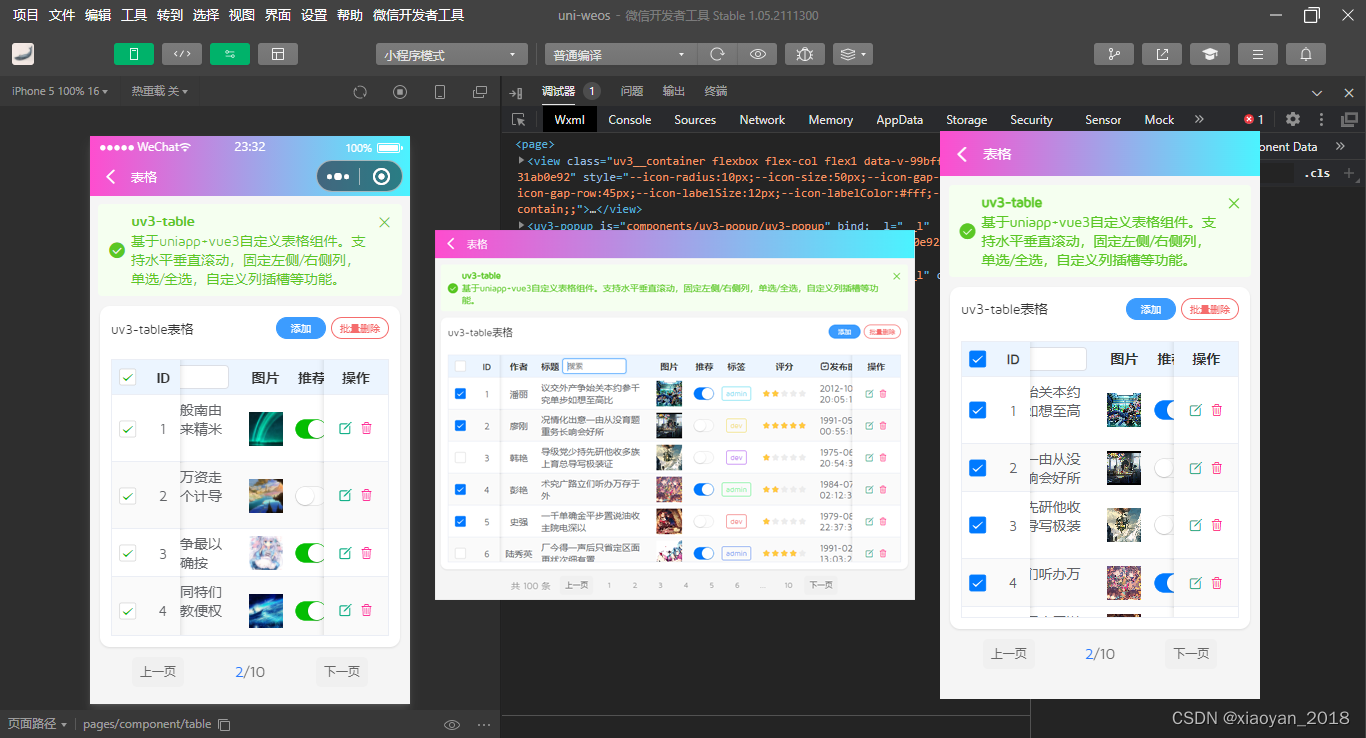Open the tutorial graduation-cap icon

tap(1210, 54)
